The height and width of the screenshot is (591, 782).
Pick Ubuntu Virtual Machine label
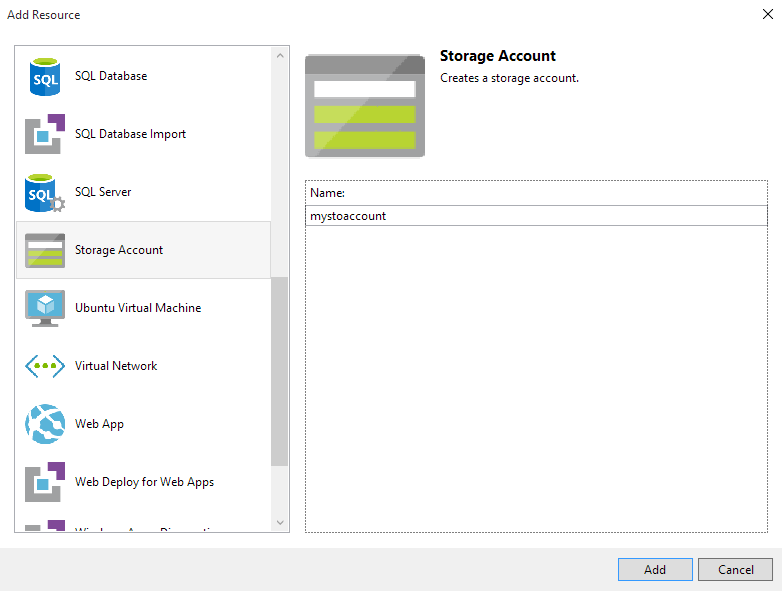tap(138, 308)
